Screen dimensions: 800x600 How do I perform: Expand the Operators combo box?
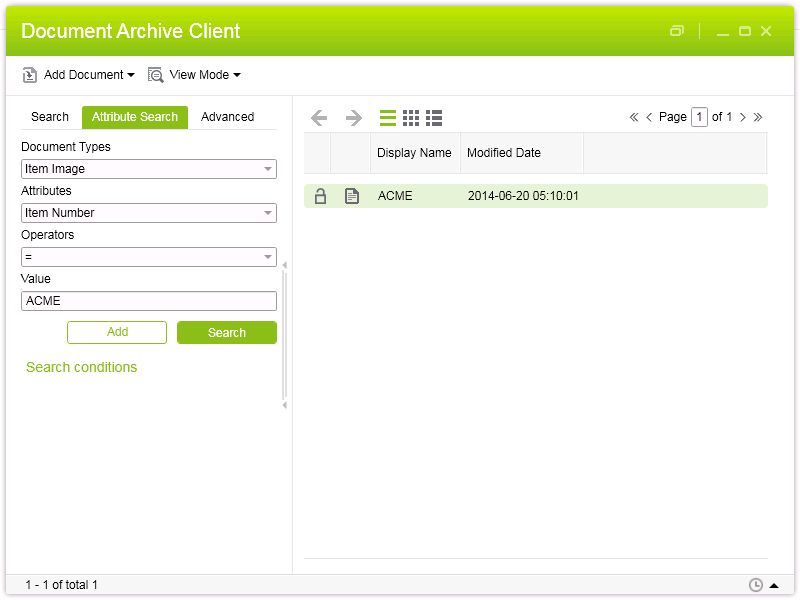coord(268,257)
